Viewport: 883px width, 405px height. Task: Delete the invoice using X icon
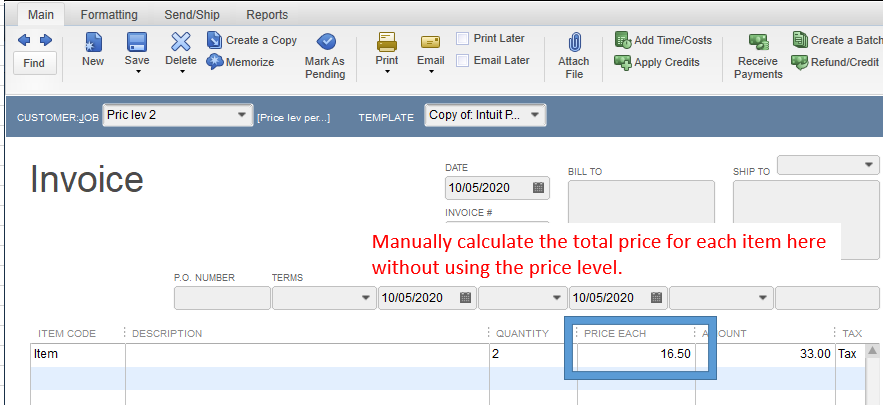pos(181,42)
